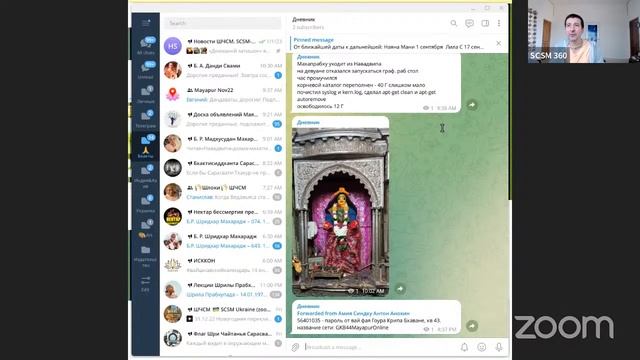Open the Б. Р. Мадхусудан Махарадж channel
The width and height of the screenshot is (640, 360).
222,143
